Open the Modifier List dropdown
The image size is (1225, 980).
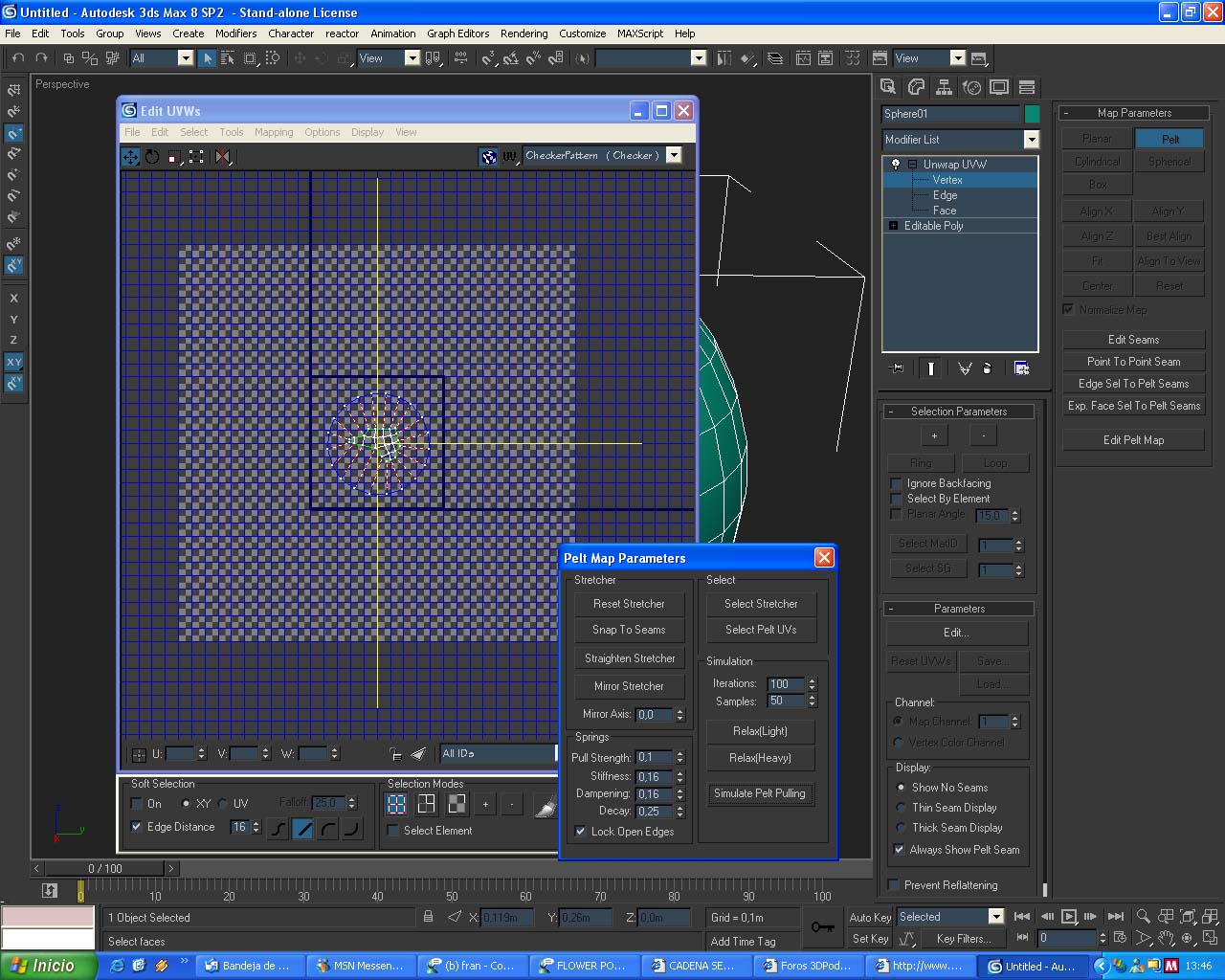[x=1031, y=140]
